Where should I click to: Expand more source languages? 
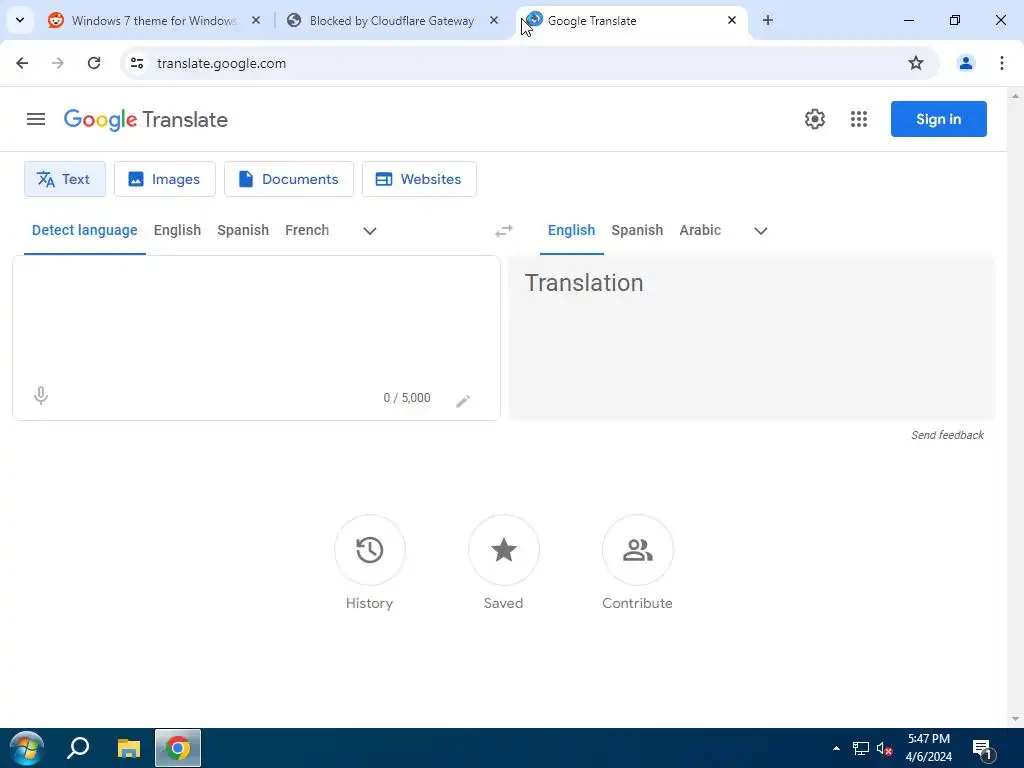click(370, 231)
